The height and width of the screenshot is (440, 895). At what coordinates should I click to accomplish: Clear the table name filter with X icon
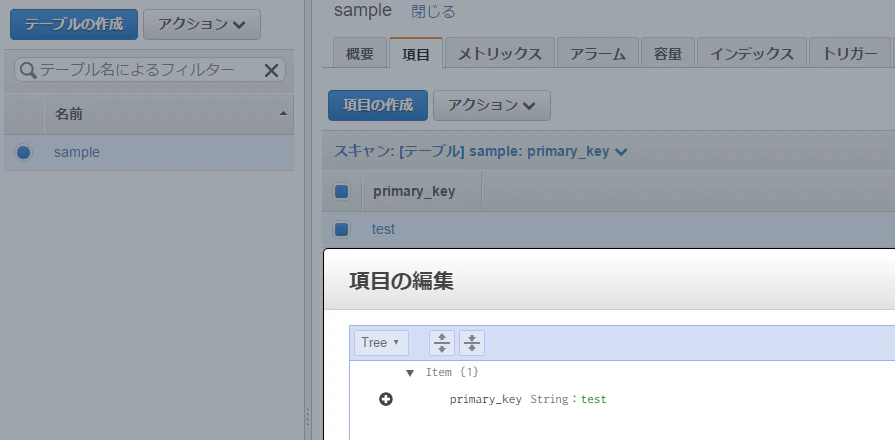coord(271,70)
